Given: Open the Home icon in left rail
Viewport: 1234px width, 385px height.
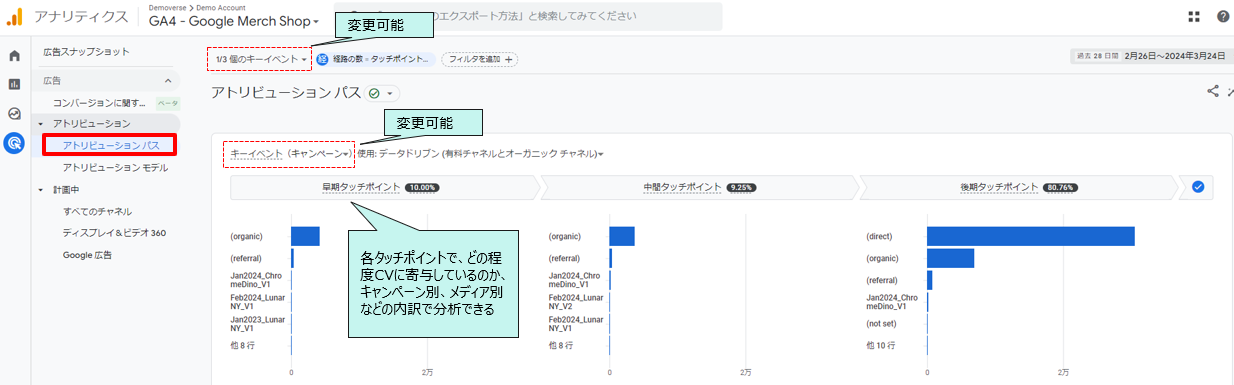Looking at the screenshot, I should coord(14,56).
